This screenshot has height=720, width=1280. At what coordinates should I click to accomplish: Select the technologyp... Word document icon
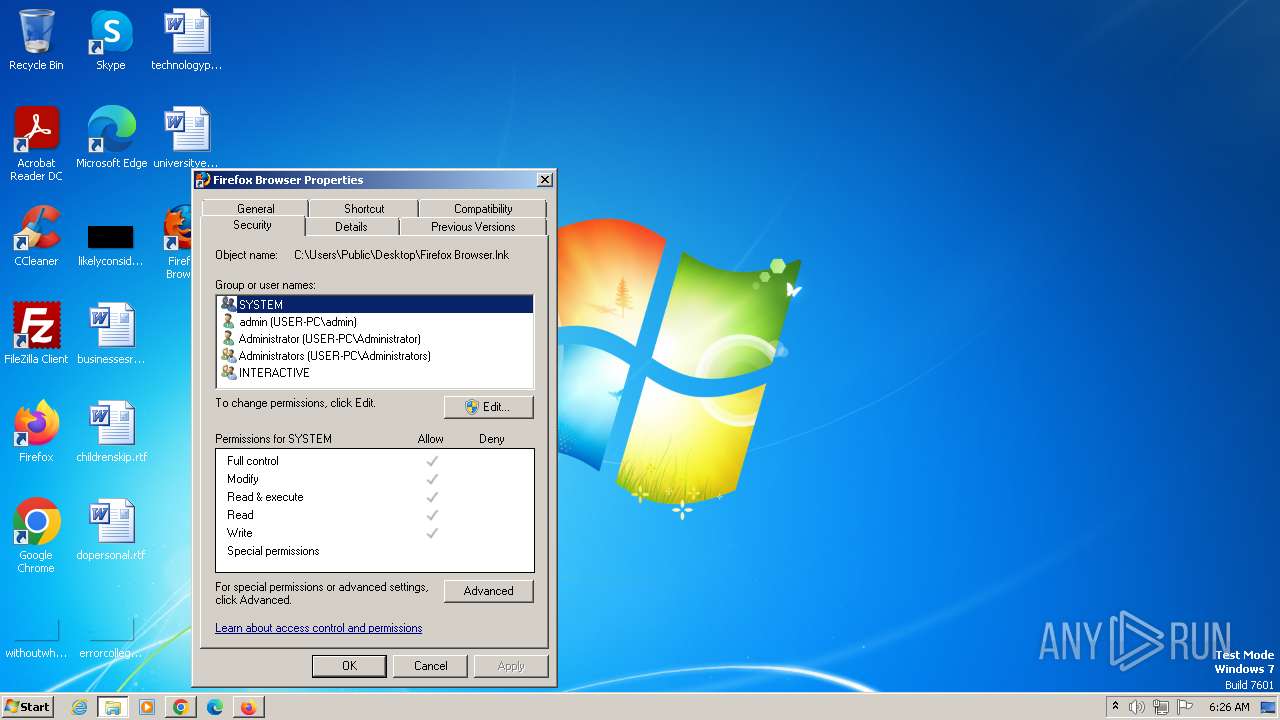[x=186, y=40]
